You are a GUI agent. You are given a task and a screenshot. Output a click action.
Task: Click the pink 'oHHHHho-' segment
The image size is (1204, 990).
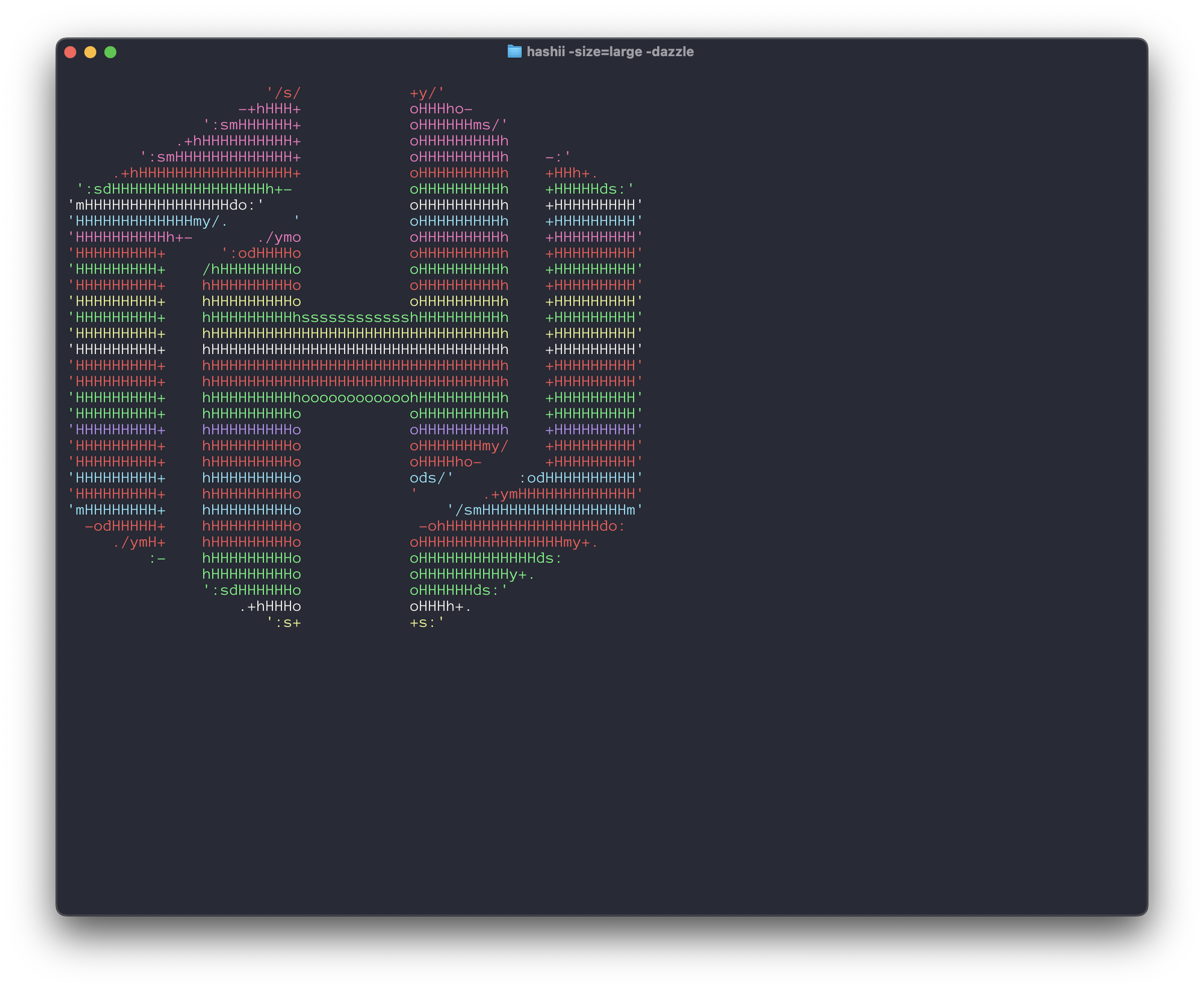(x=442, y=108)
